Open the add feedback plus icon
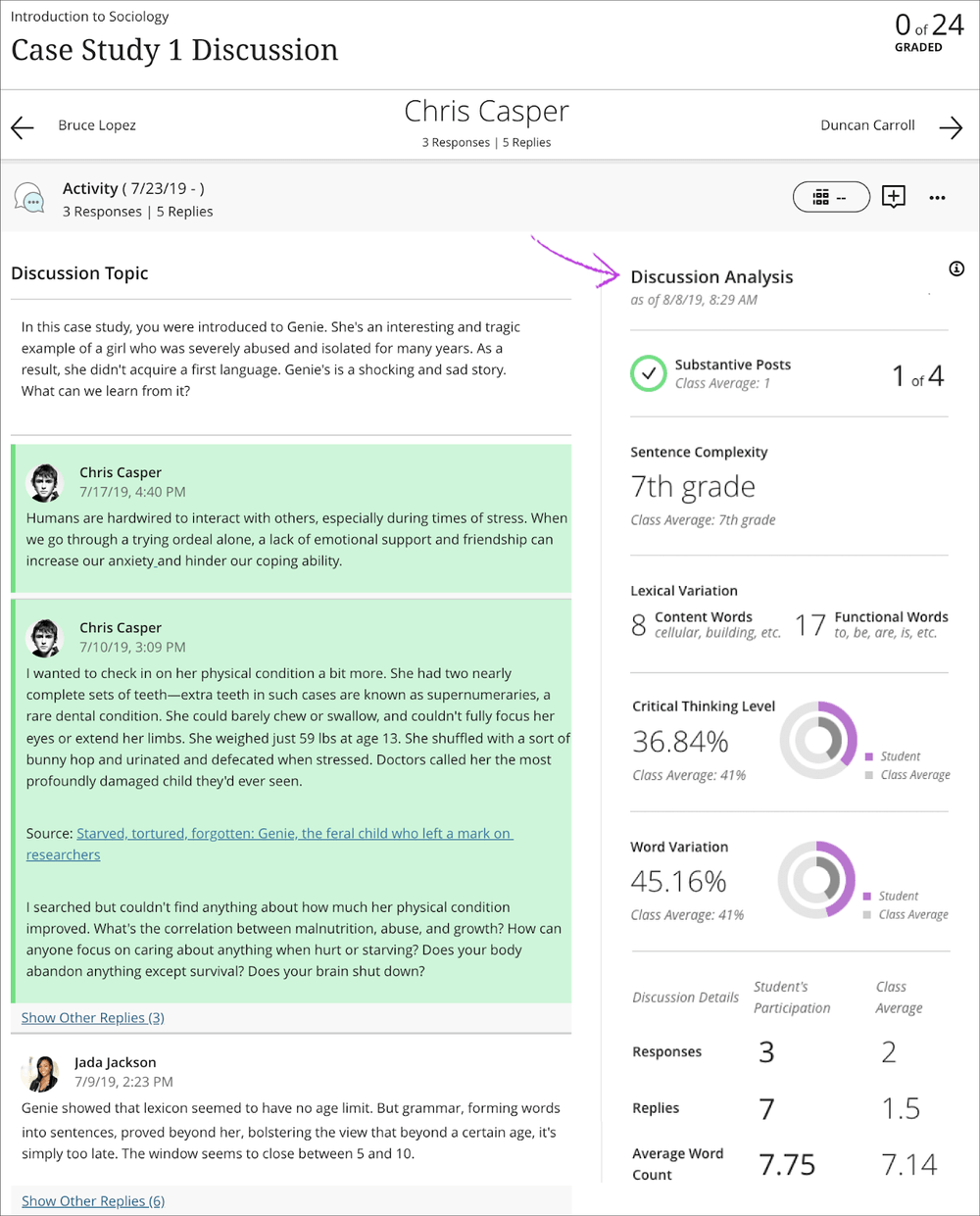 (893, 197)
